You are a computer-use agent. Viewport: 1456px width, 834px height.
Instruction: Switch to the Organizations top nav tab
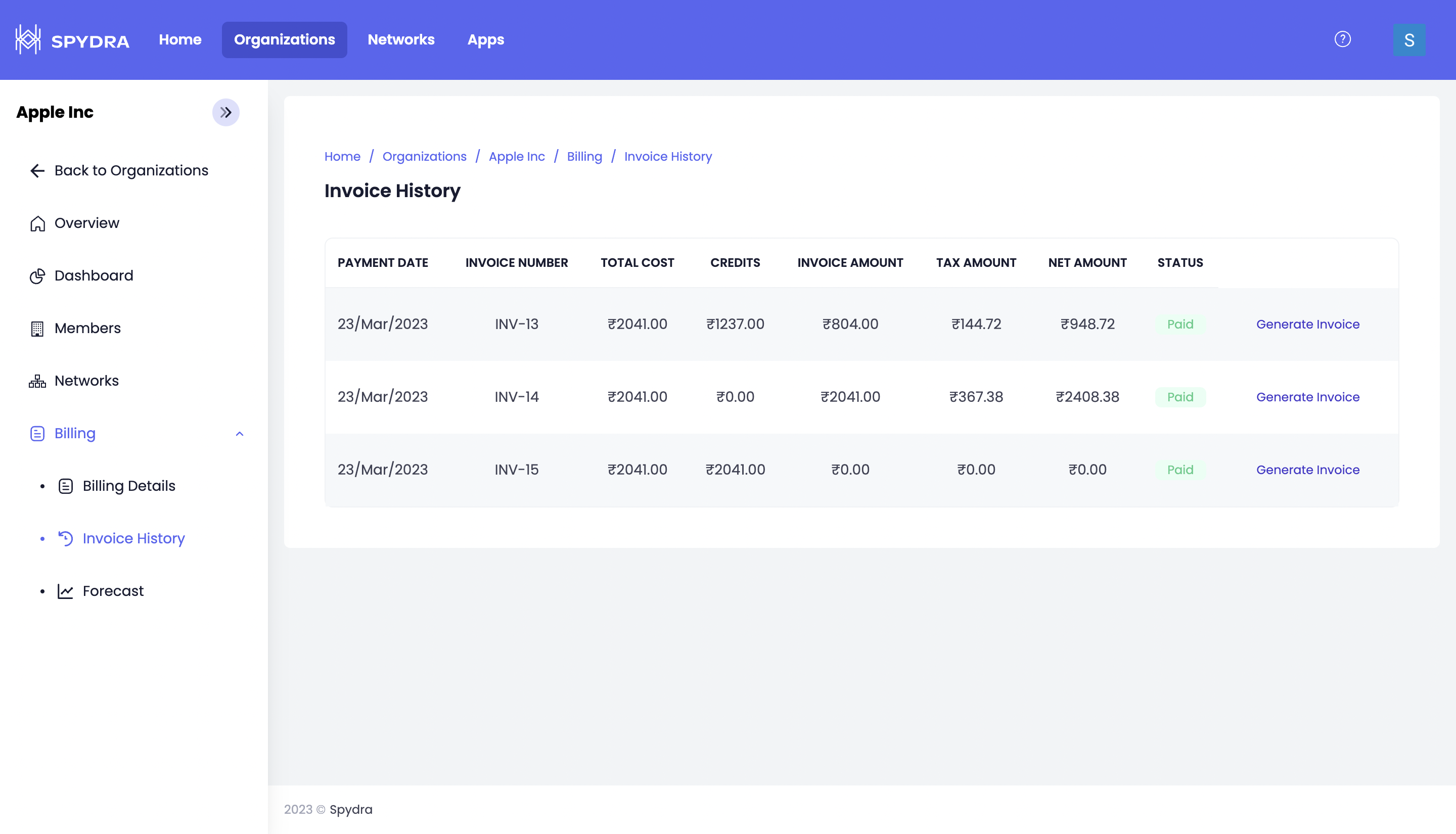284,39
